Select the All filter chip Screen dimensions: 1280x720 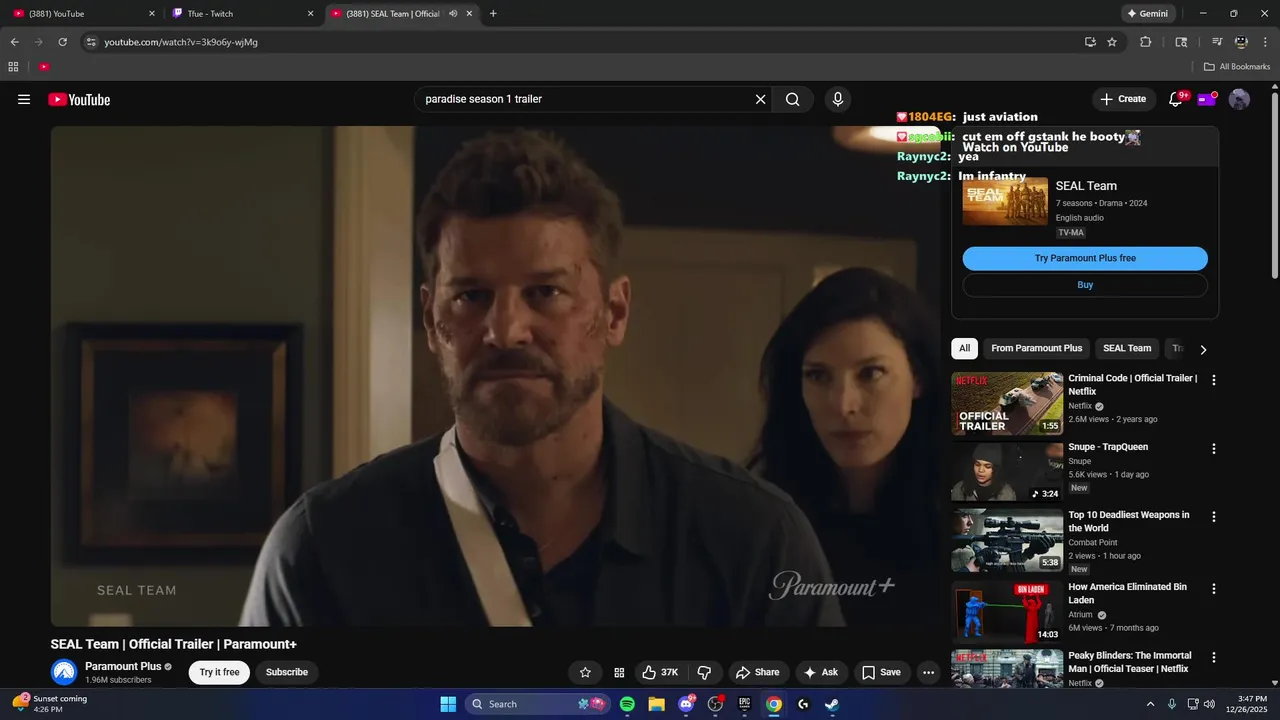point(964,348)
